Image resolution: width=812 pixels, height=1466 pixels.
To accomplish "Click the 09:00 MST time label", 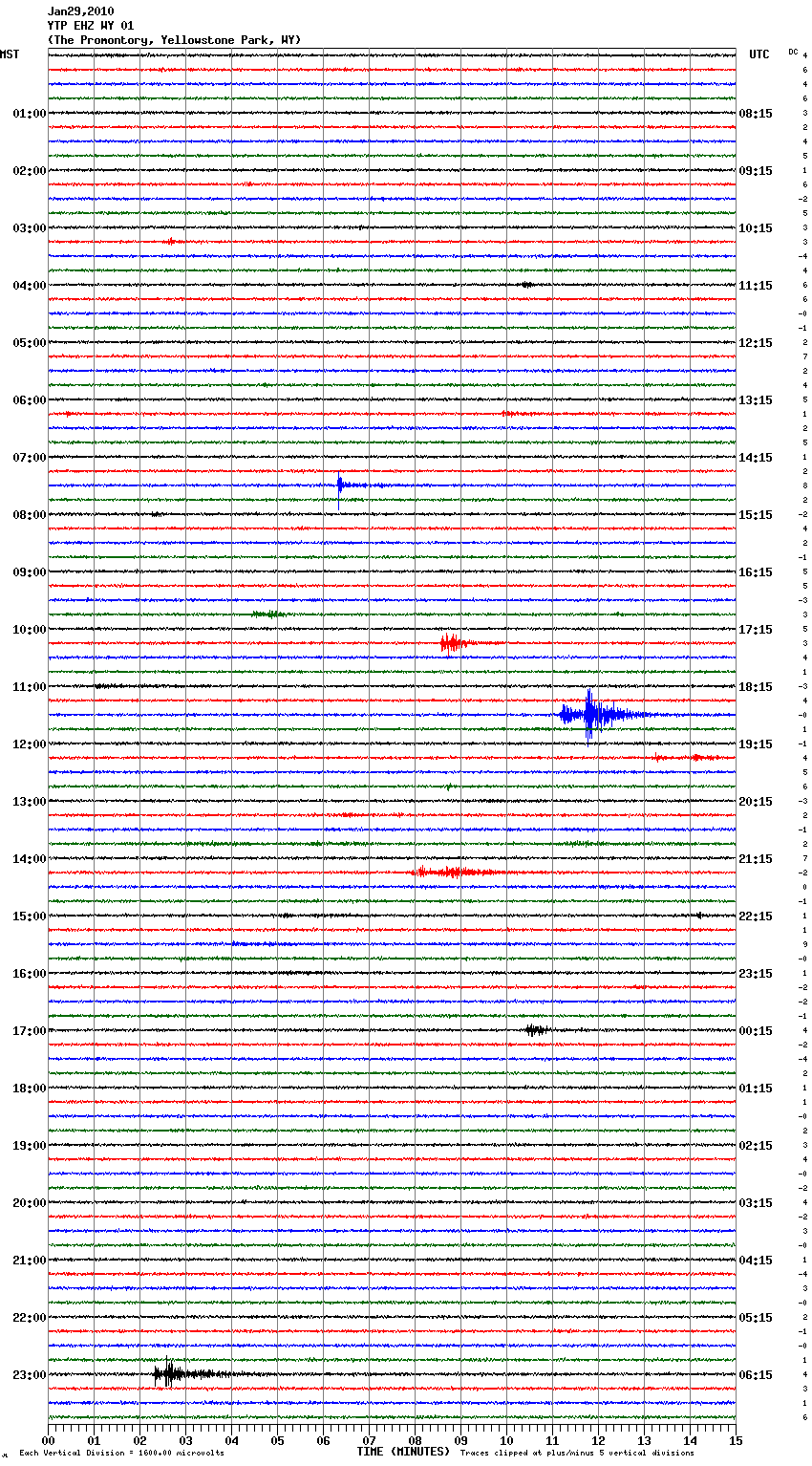I will (30, 572).
